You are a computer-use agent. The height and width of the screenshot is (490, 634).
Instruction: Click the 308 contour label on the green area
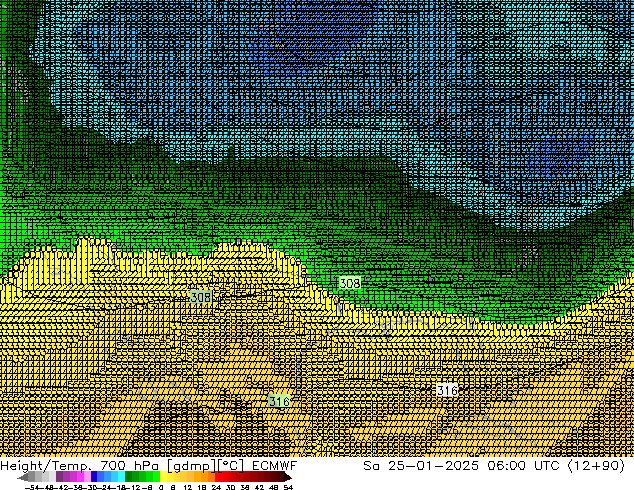pos(350,283)
